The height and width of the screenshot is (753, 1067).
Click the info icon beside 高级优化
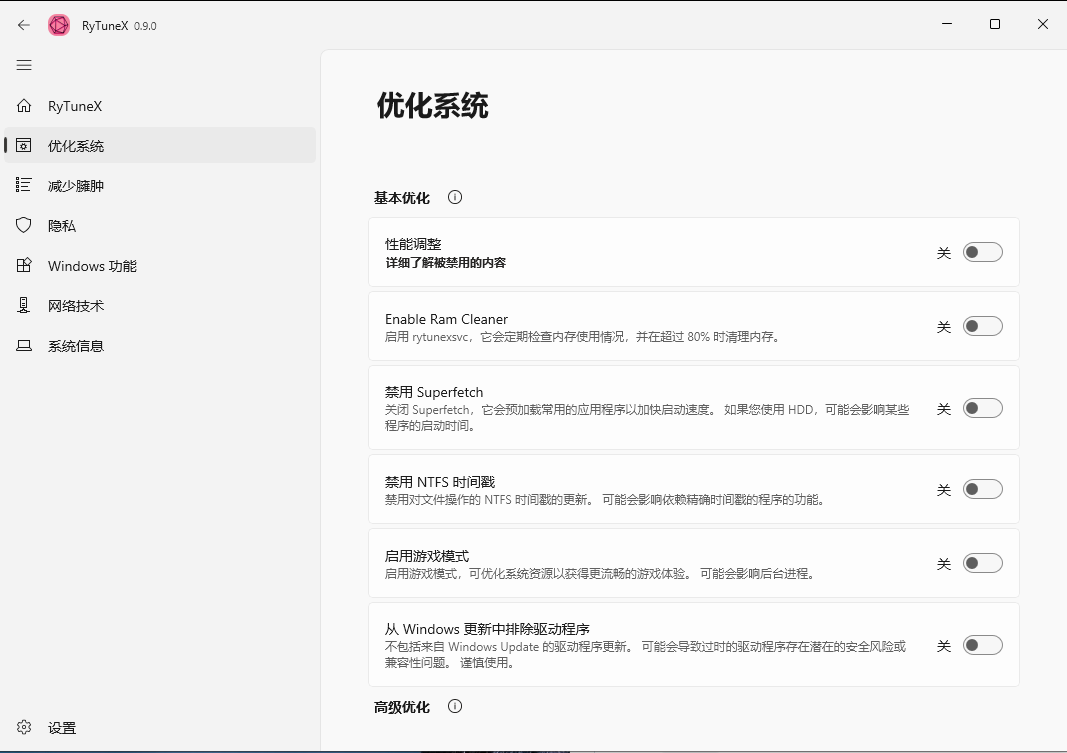coord(455,706)
